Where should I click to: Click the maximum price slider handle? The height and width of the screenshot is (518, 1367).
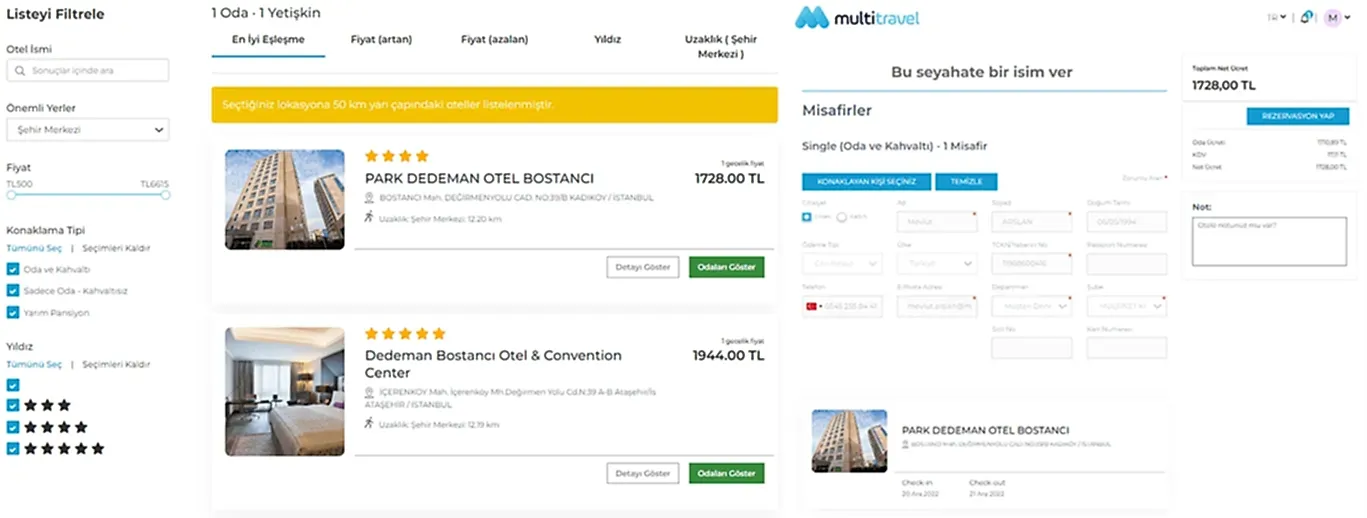tap(165, 195)
